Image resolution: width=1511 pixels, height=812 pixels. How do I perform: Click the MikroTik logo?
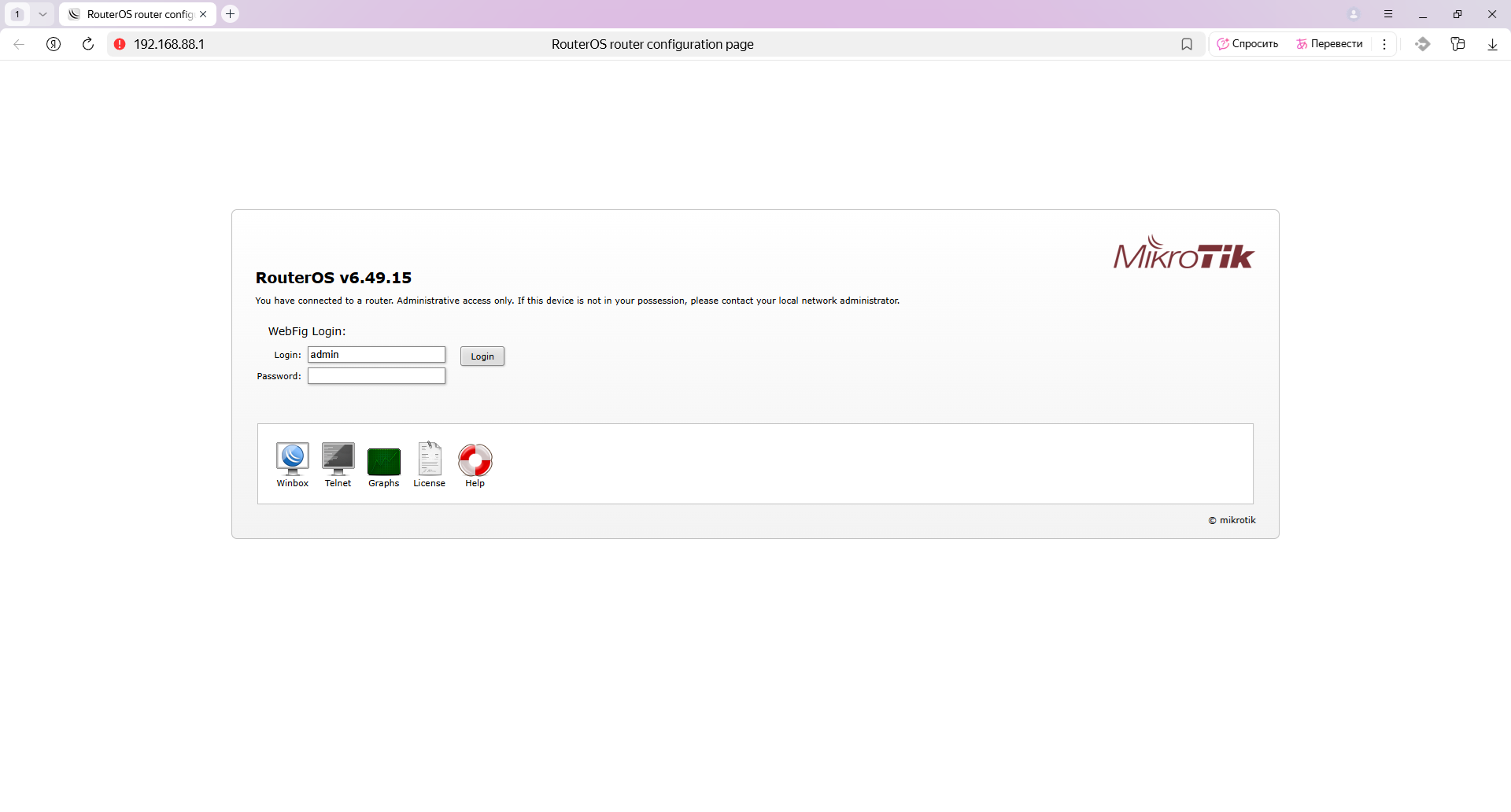[x=1184, y=253]
